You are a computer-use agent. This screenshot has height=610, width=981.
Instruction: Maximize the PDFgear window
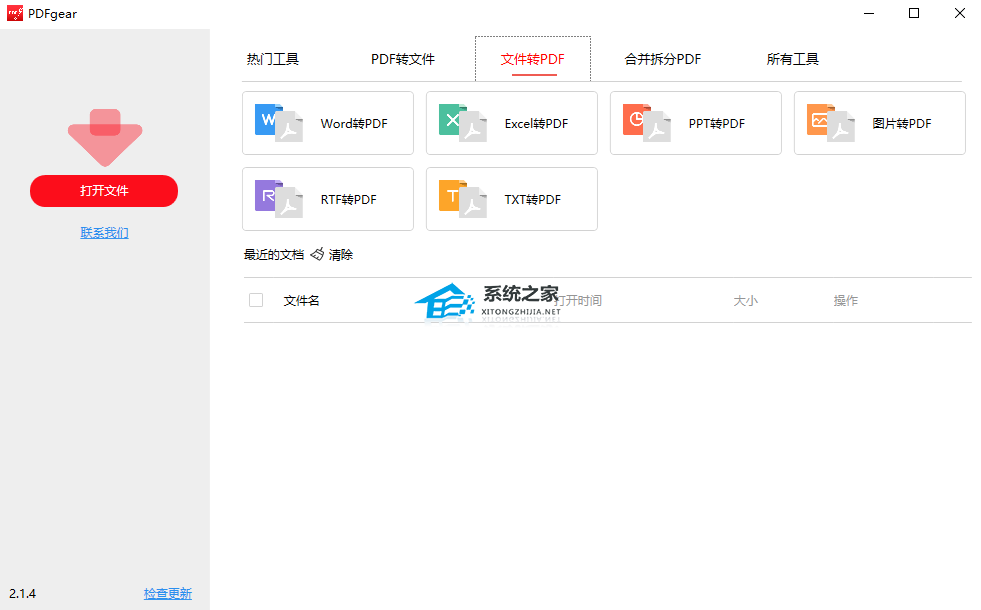click(913, 13)
